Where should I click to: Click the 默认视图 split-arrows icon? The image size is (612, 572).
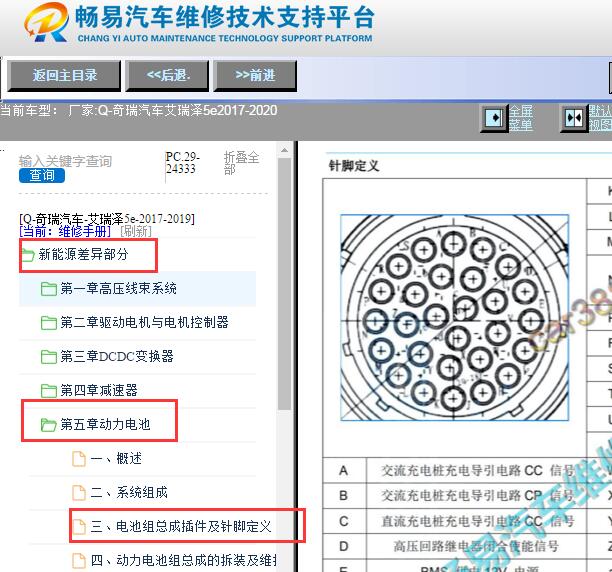(x=574, y=118)
